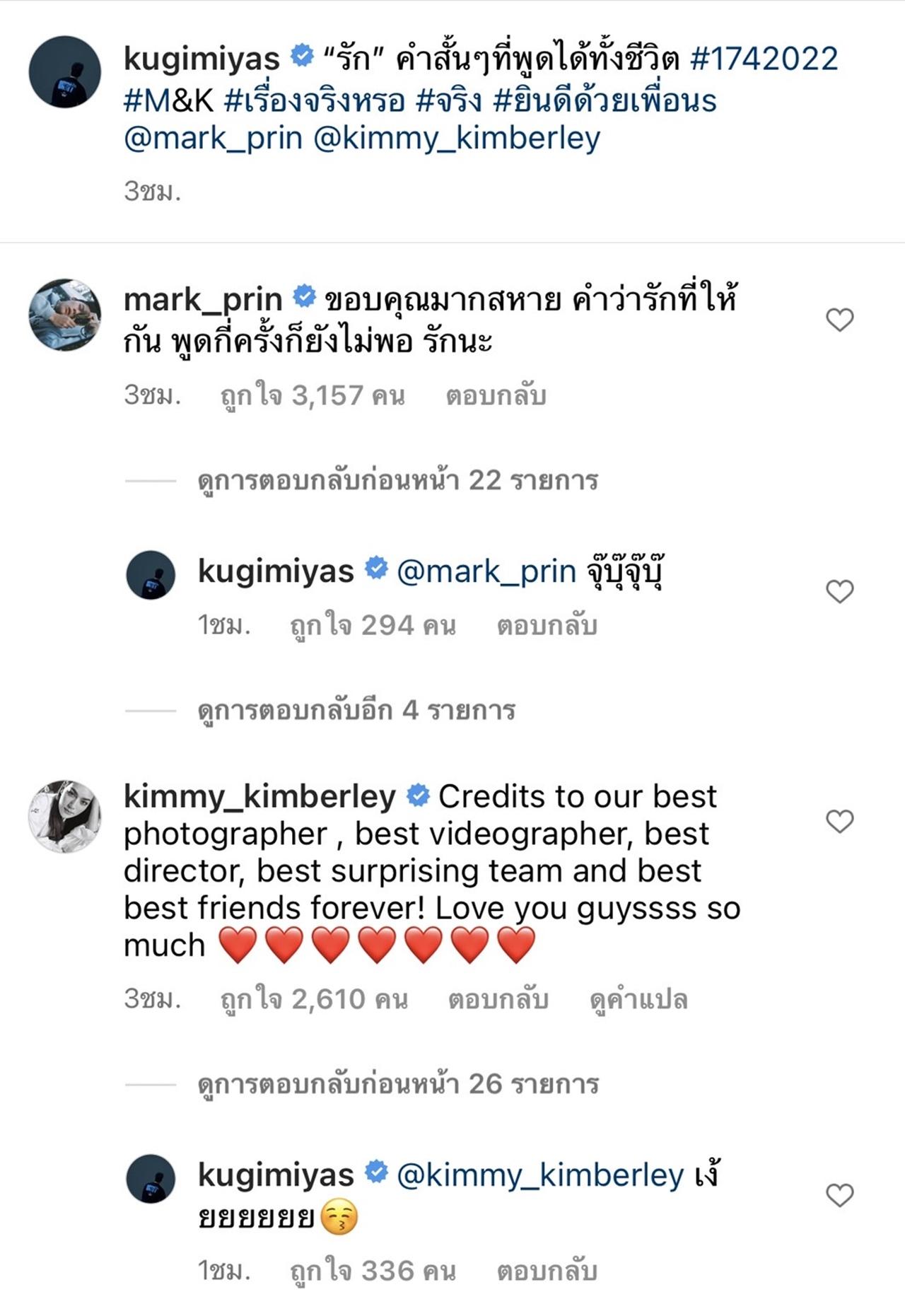Open the #1742022 hashtag
Image resolution: width=905 pixels, height=1316 pixels.
(764, 59)
